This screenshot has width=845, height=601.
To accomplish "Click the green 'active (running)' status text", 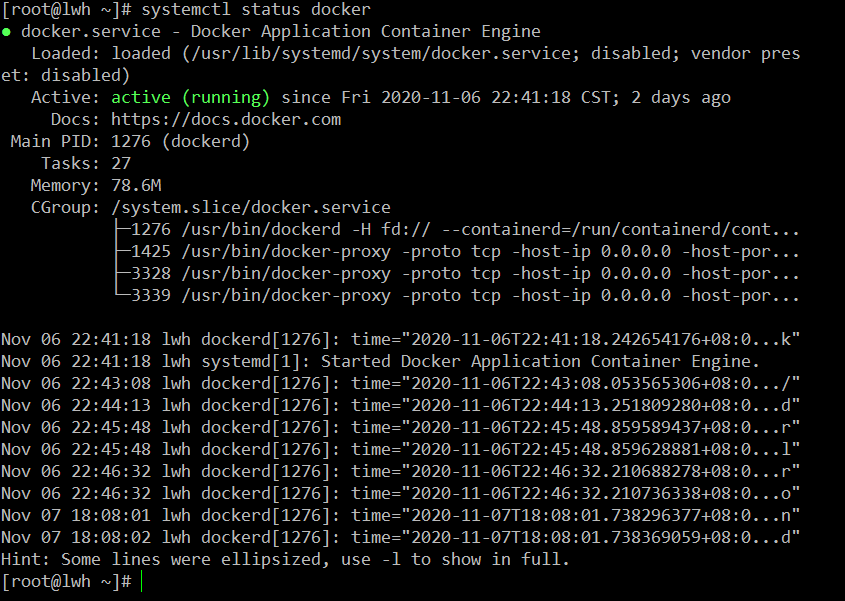I will [x=190, y=98].
